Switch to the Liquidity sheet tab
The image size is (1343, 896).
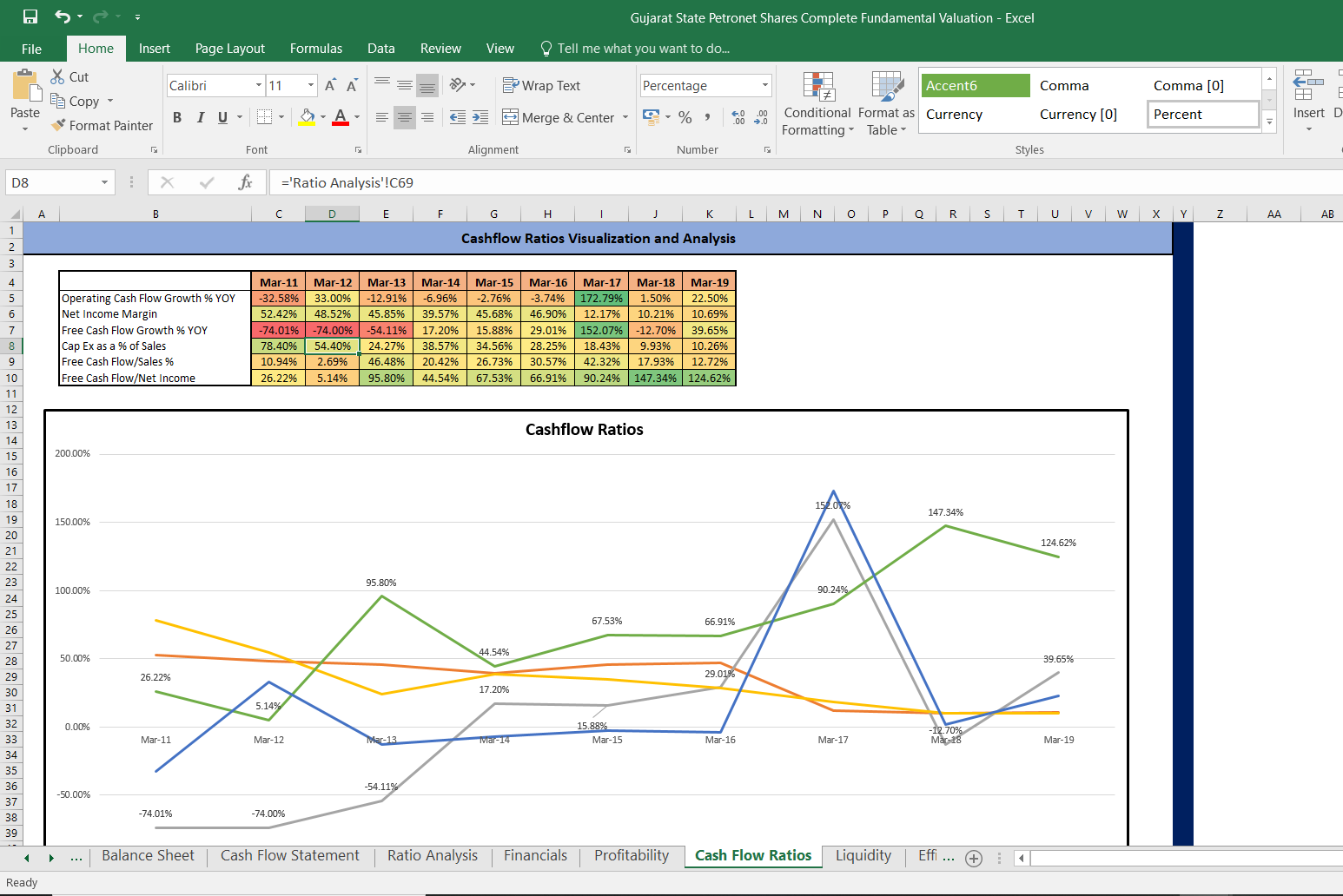[863, 856]
